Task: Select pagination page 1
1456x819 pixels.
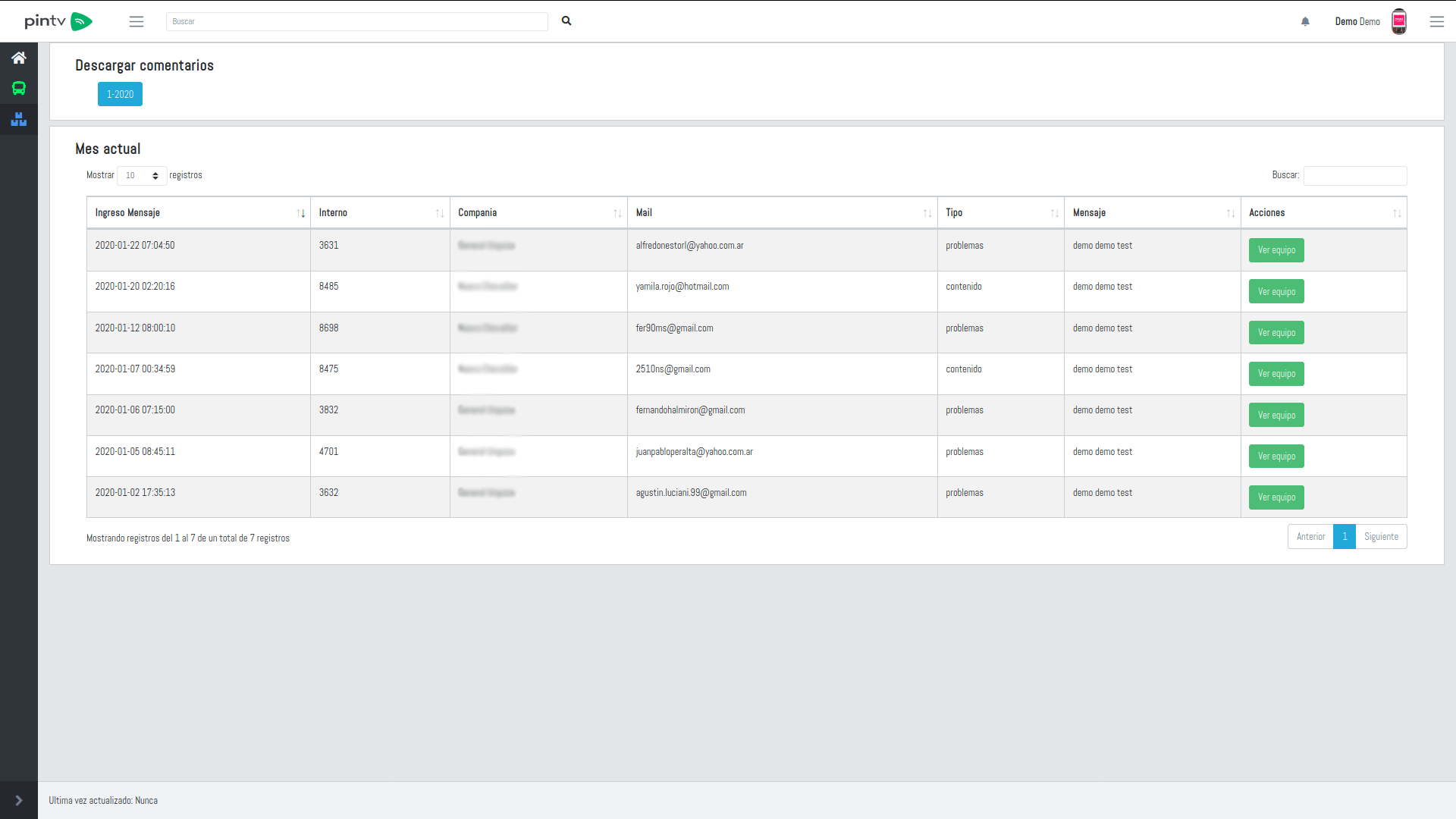Action: 1345,537
